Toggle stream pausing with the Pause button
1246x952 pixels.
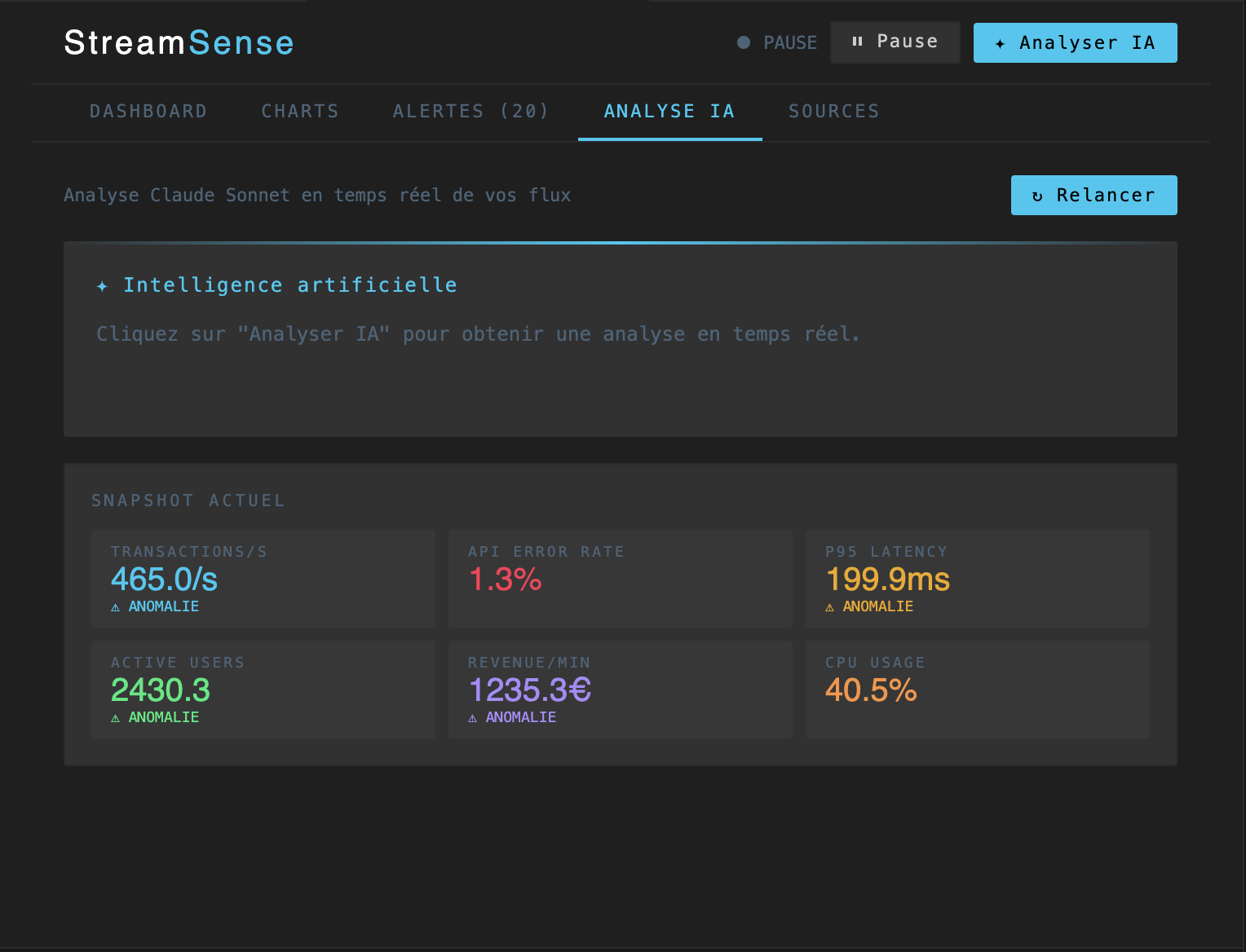895,42
